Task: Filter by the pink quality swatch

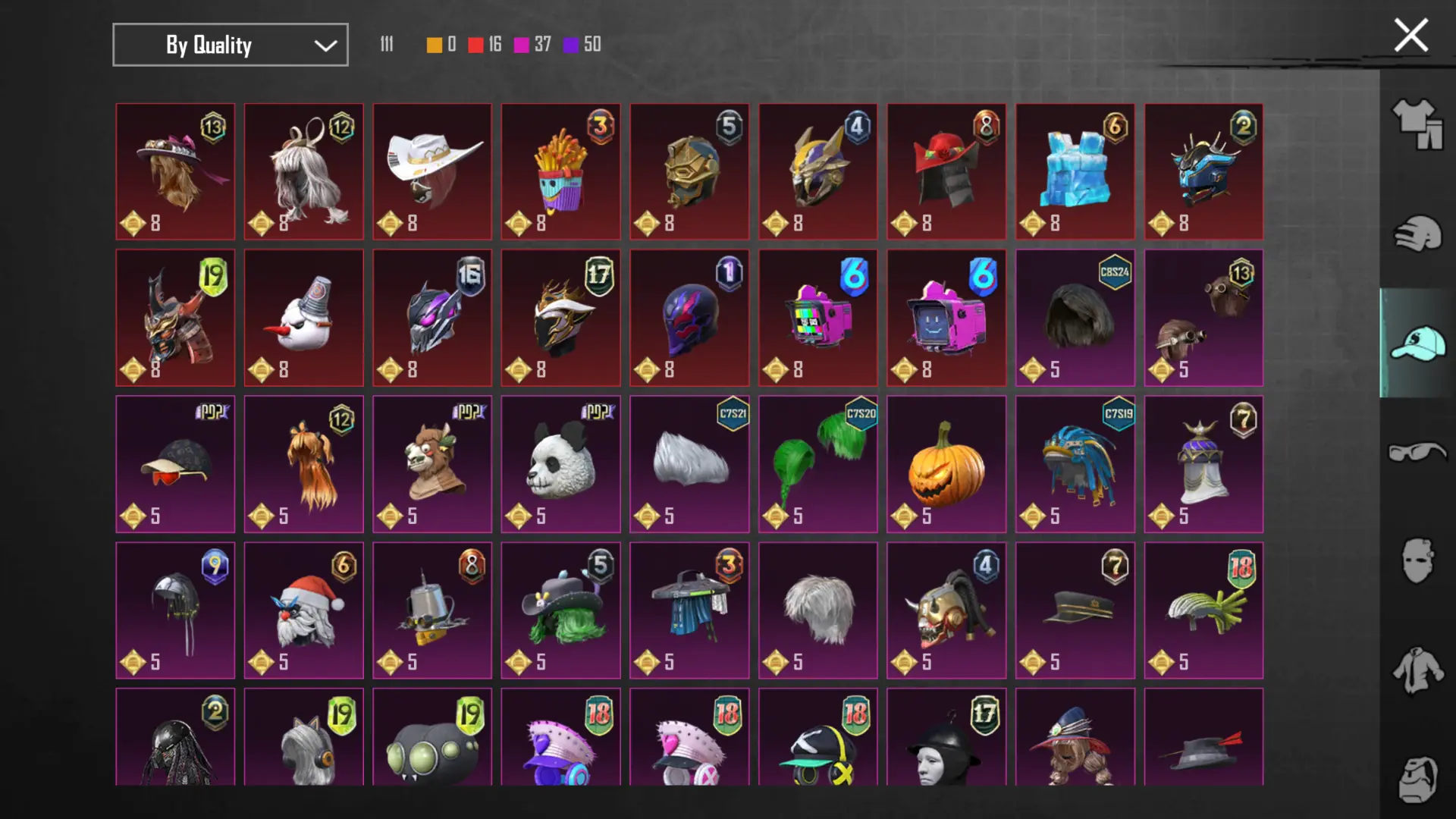Action: coord(521,45)
